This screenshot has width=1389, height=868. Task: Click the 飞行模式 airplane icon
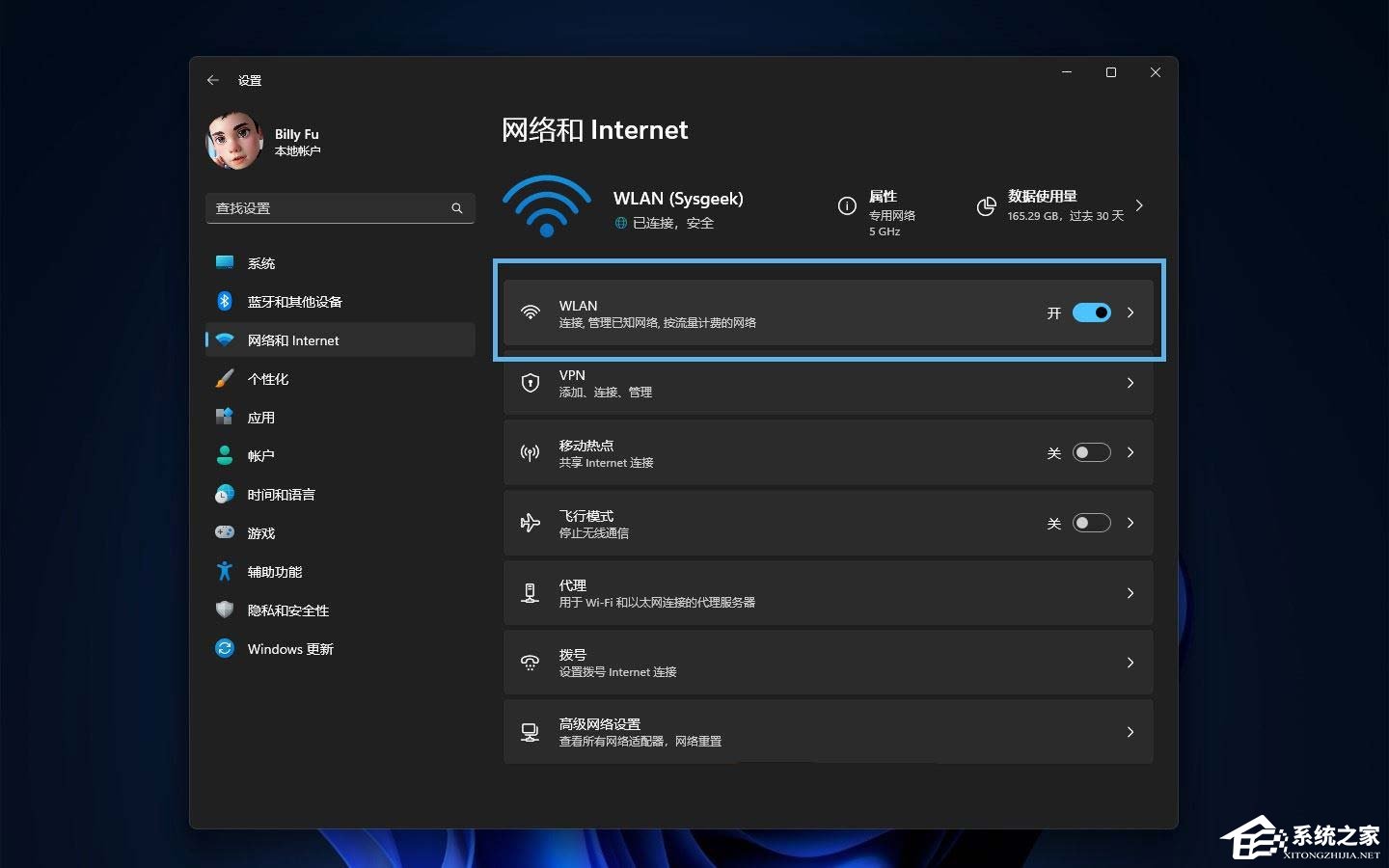pos(530,523)
